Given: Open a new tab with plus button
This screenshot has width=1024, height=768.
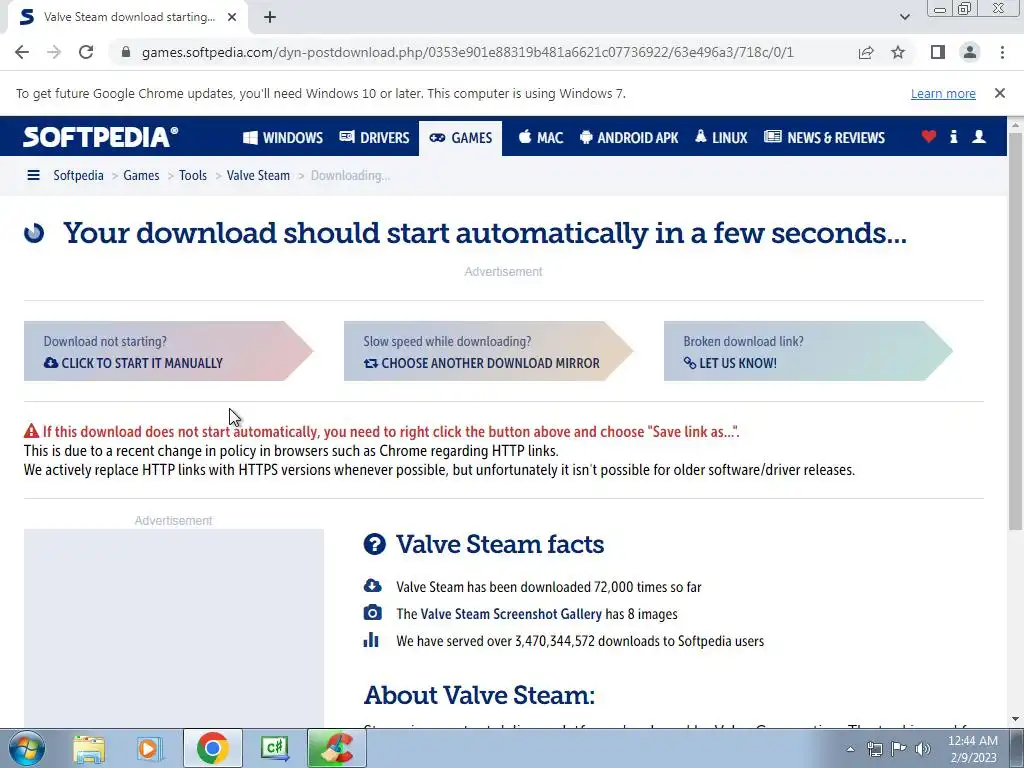Looking at the screenshot, I should [270, 18].
